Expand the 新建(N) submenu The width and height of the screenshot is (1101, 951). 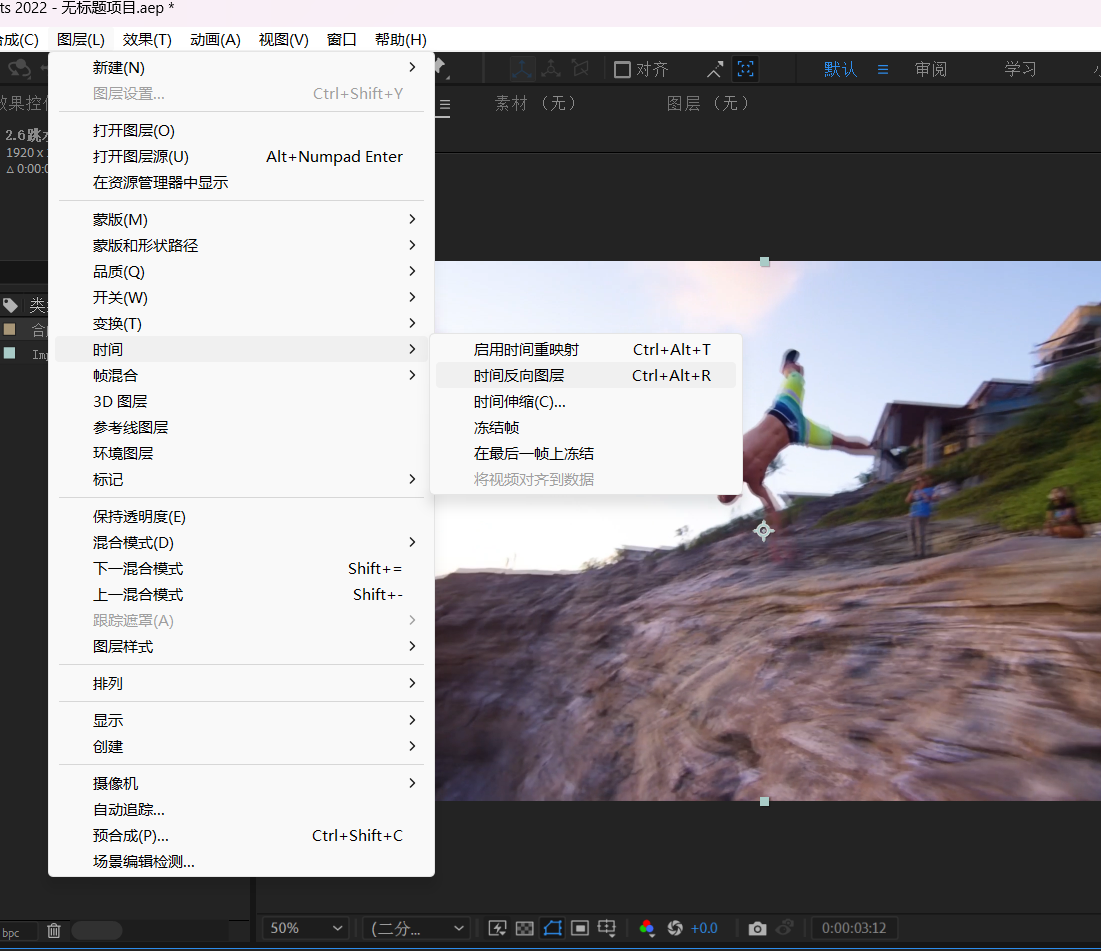point(241,67)
